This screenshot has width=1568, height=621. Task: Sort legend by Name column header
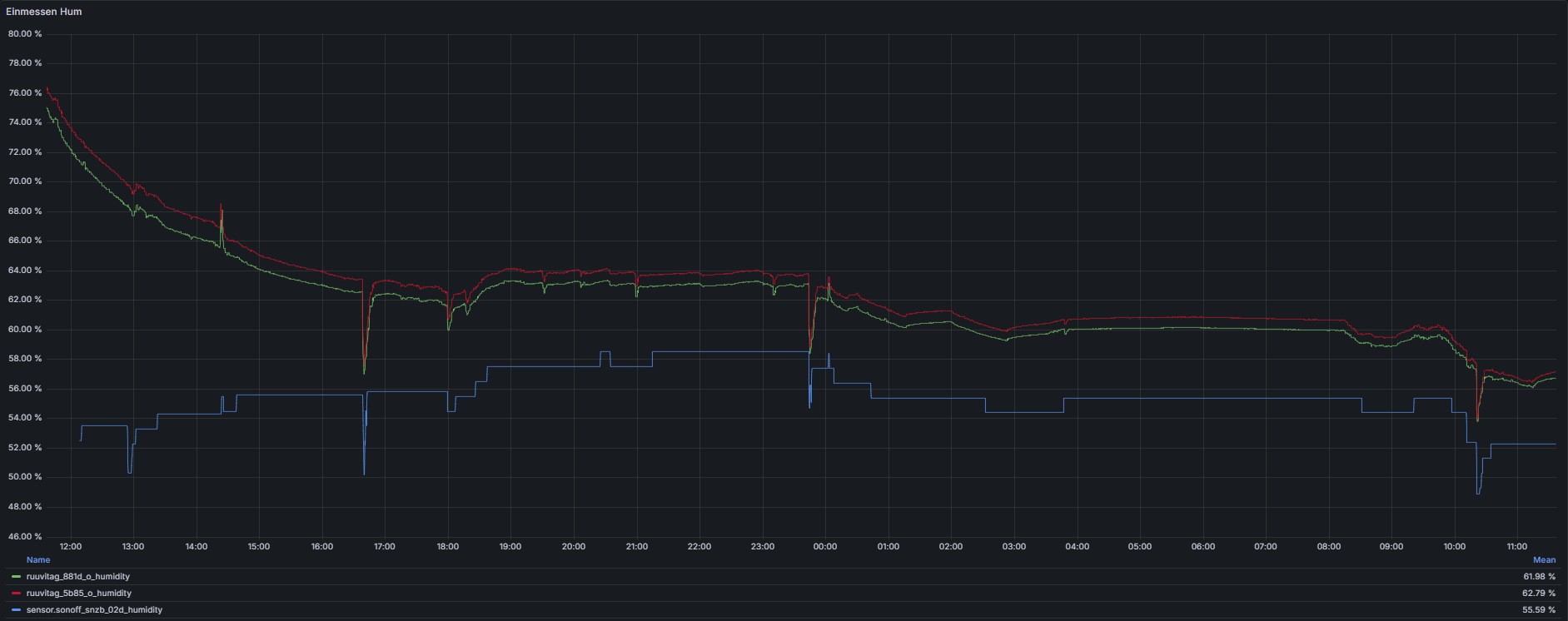point(38,560)
